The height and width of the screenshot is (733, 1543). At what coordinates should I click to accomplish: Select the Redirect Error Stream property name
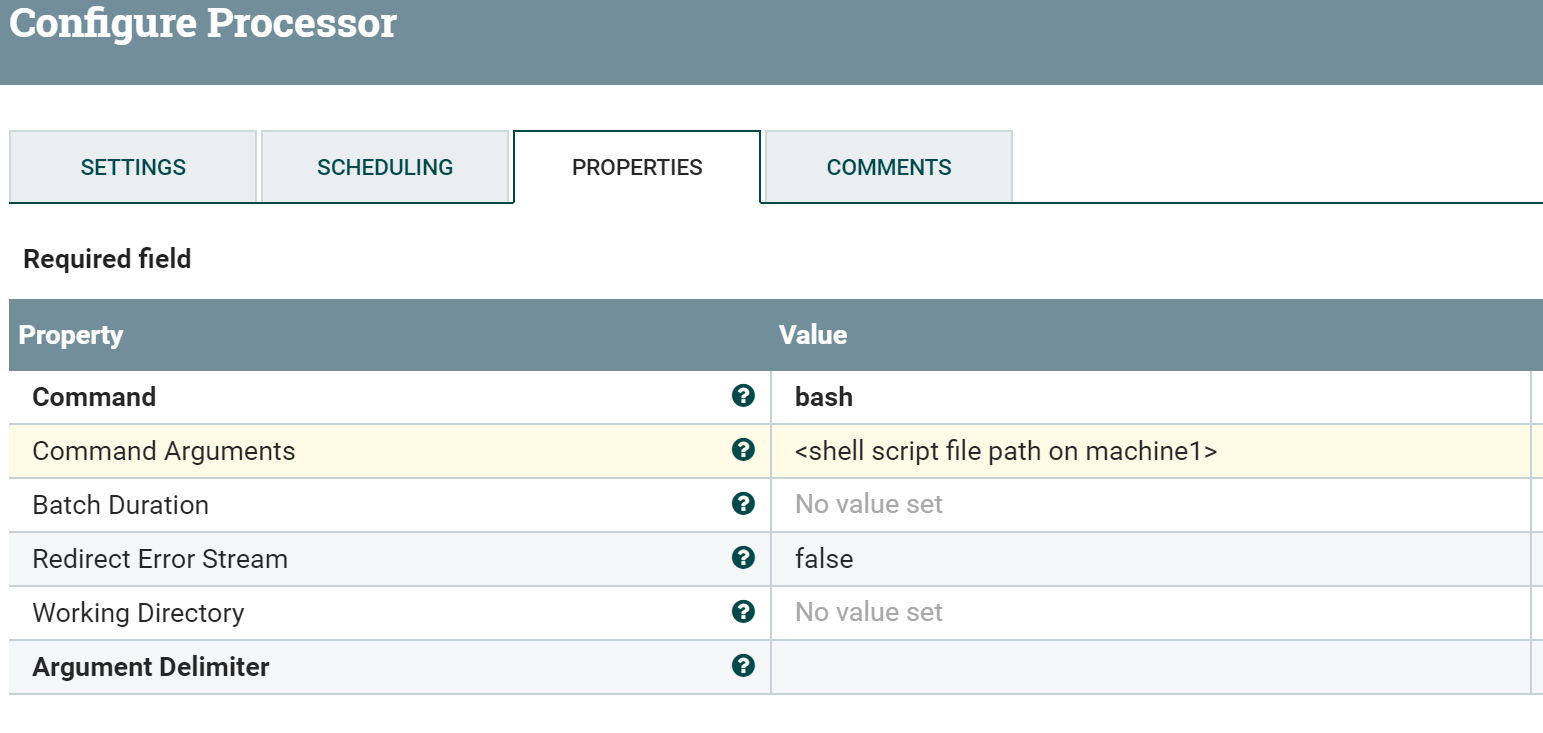160,559
